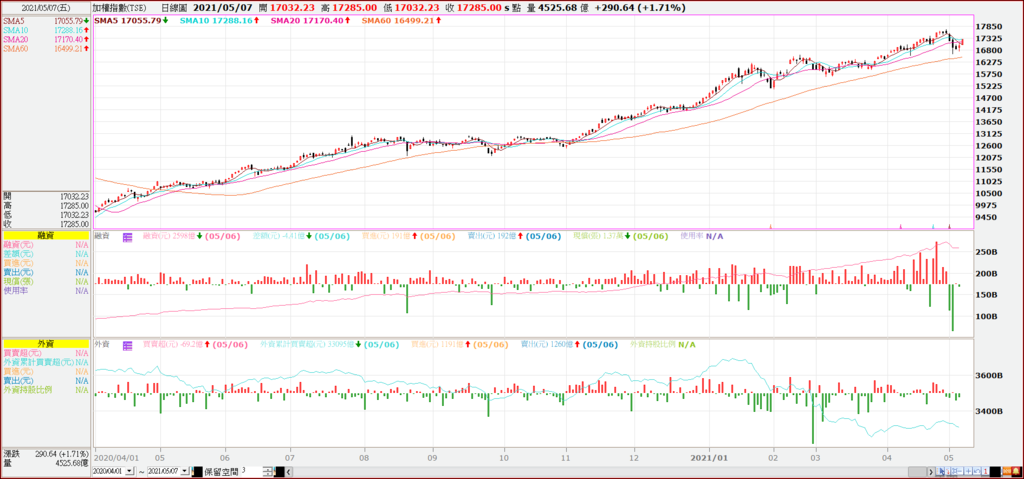Screen dimensions: 1024x479
Task: Click the 加權指數(TSE) title
Action: coord(120,8)
